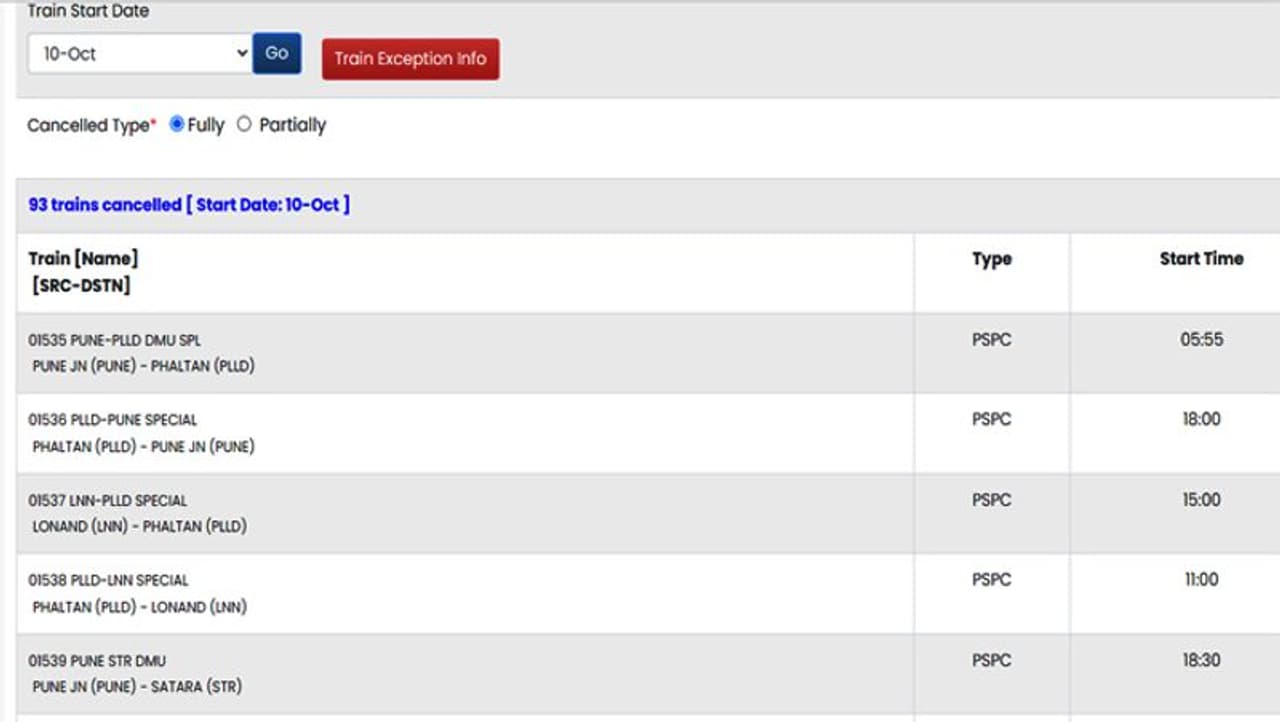This screenshot has width=1280, height=722.
Task: Click the 18:00 start time cell
Action: (1201, 420)
